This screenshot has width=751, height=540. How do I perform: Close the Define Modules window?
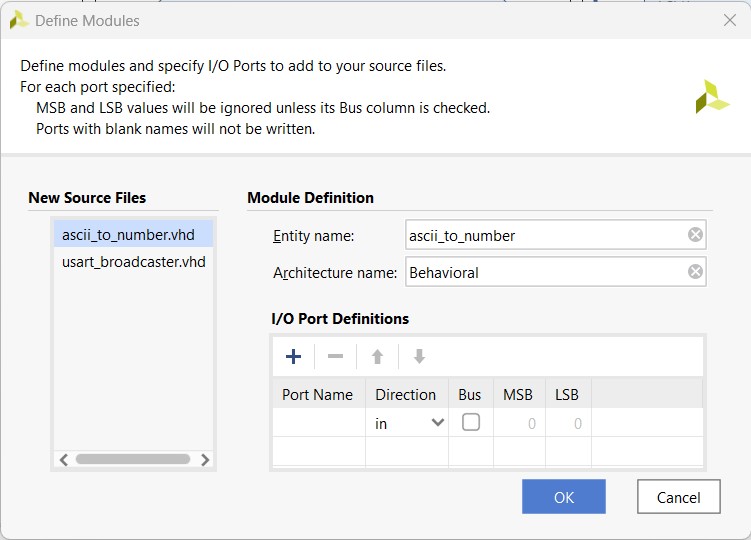click(x=729, y=19)
